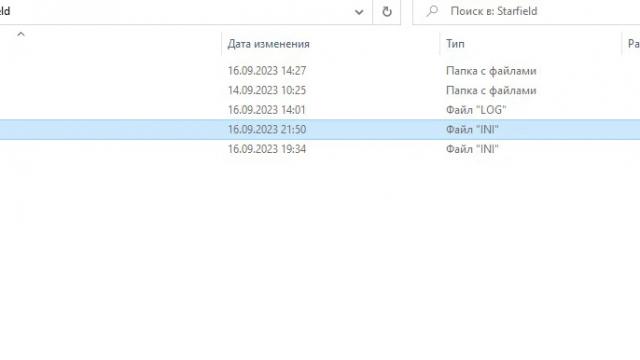The width and height of the screenshot is (640, 360).
Task: Click 'Файл "INI"' in the 21:50 row
Action: [x=472, y=129]
